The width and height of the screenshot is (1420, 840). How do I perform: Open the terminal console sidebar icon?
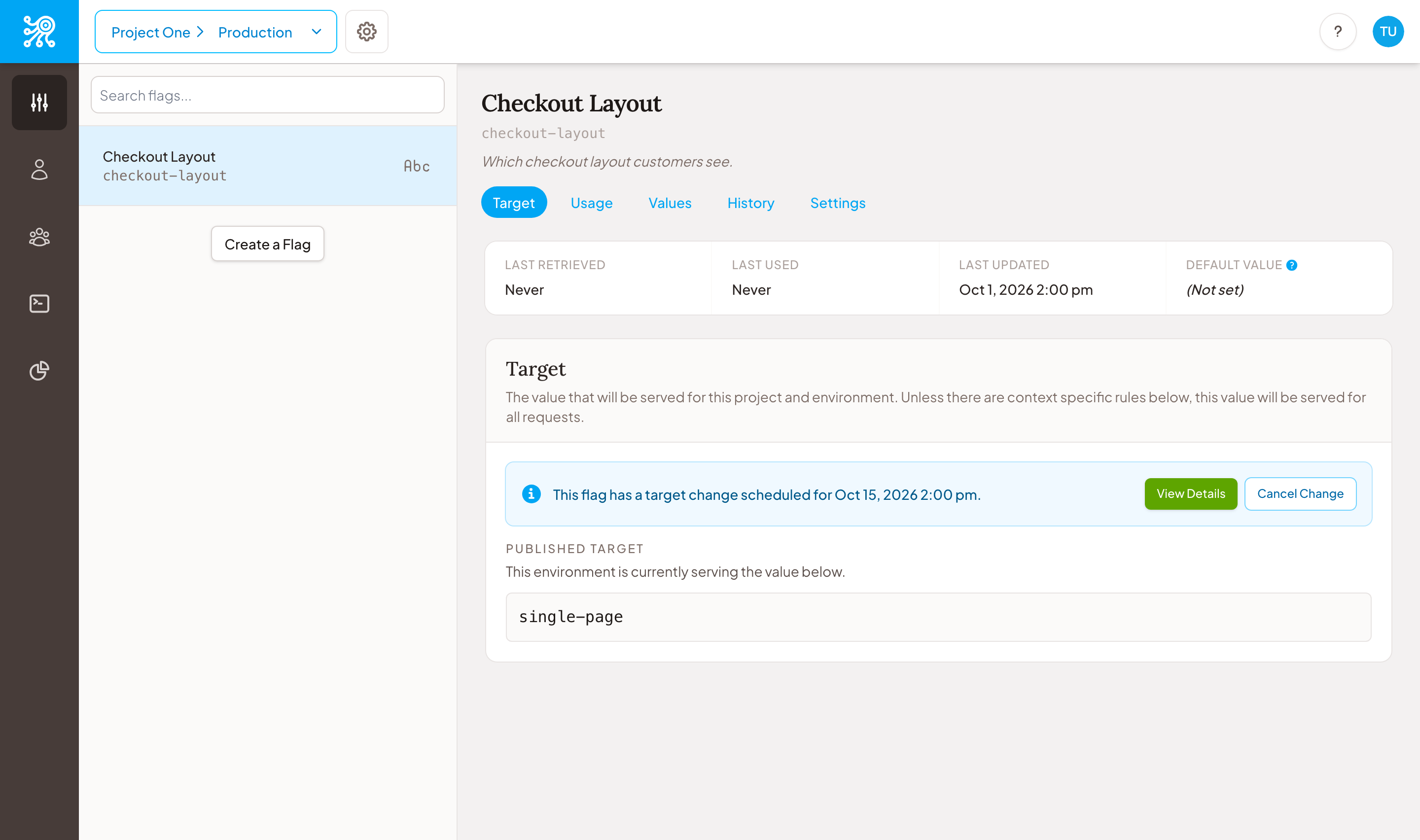coord(39,304)
